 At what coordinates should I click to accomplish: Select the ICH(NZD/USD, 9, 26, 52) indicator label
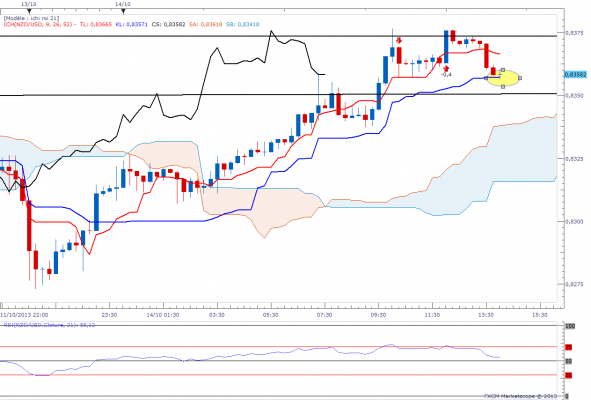click(x=38, y=24)
